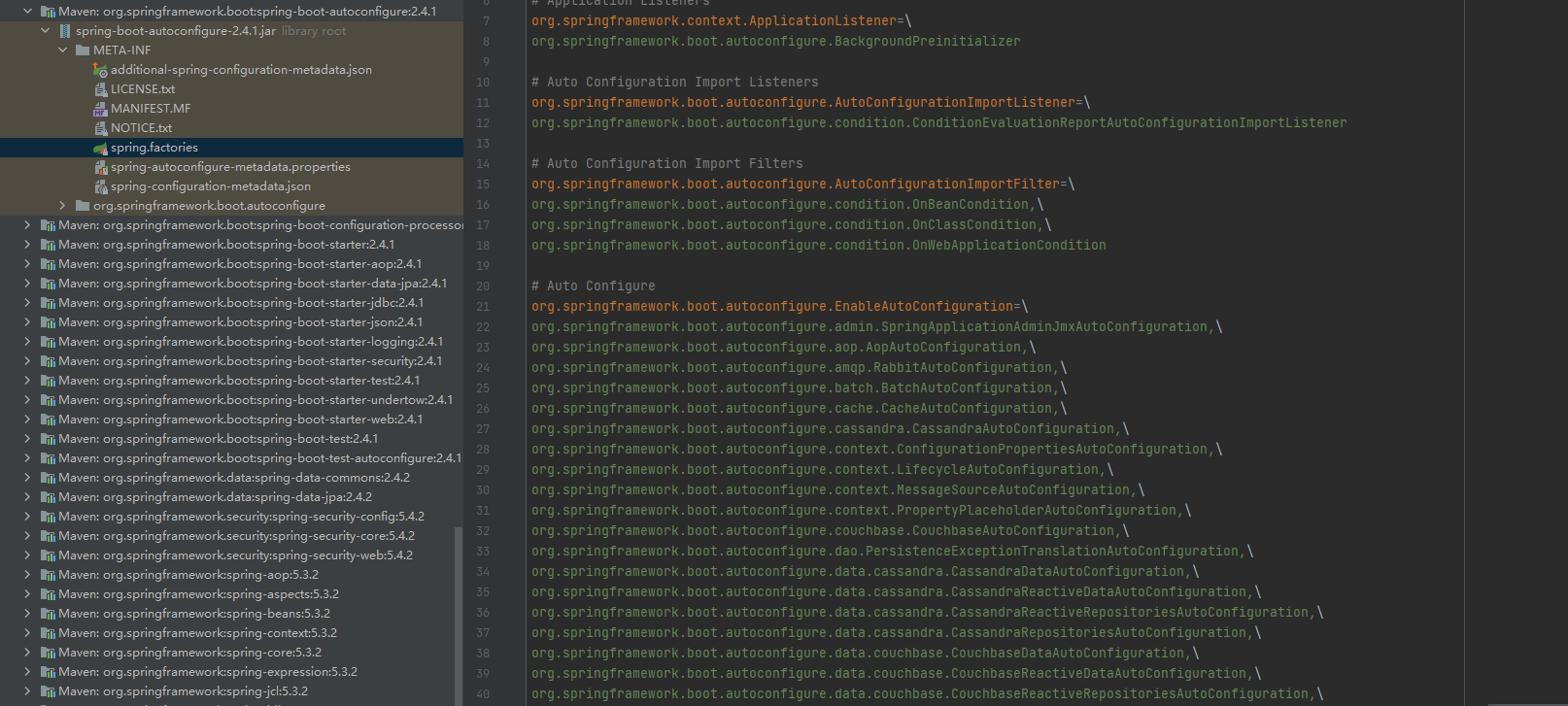Click the jar archive icon of spring-boot-autoconfigure-2.4.1.jar
Screen dimensions: 1568x706
point(65,31)
